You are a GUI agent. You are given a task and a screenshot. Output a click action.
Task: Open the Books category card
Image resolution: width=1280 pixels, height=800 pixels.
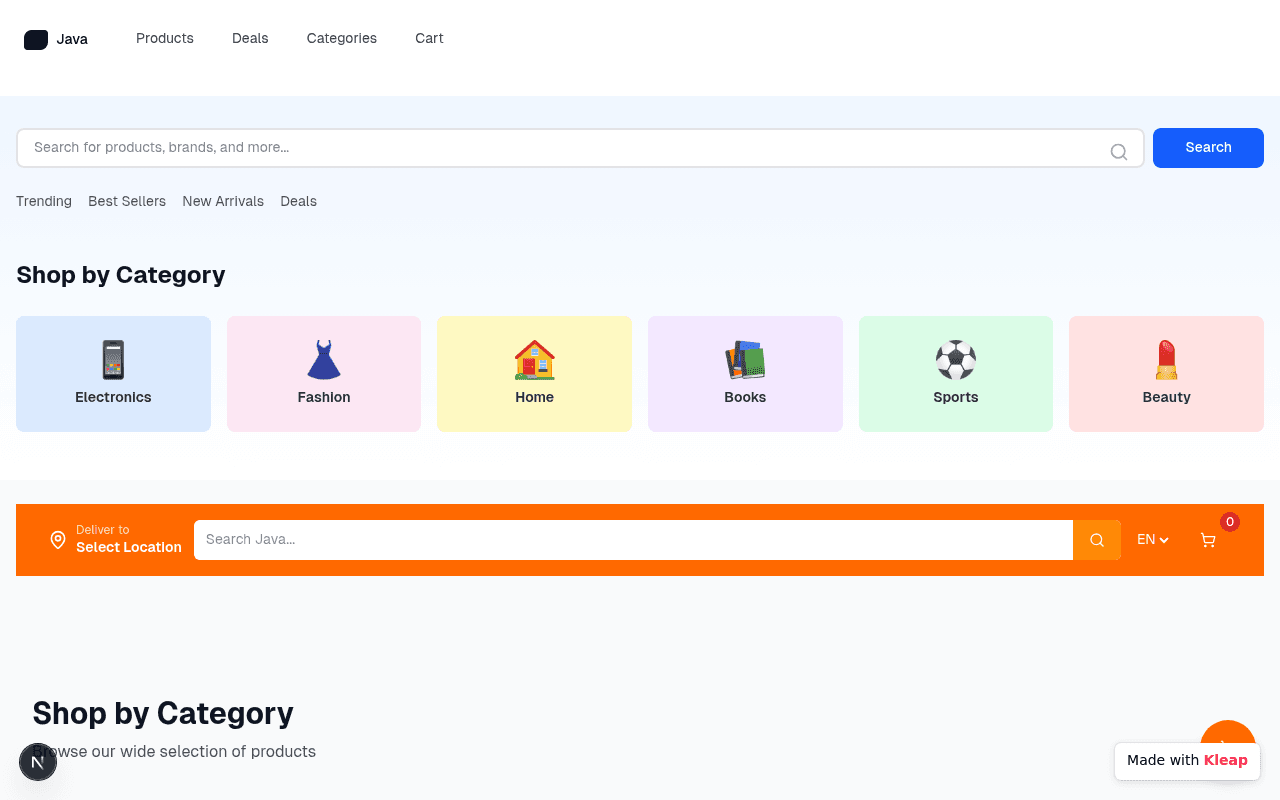click(745, 374)
